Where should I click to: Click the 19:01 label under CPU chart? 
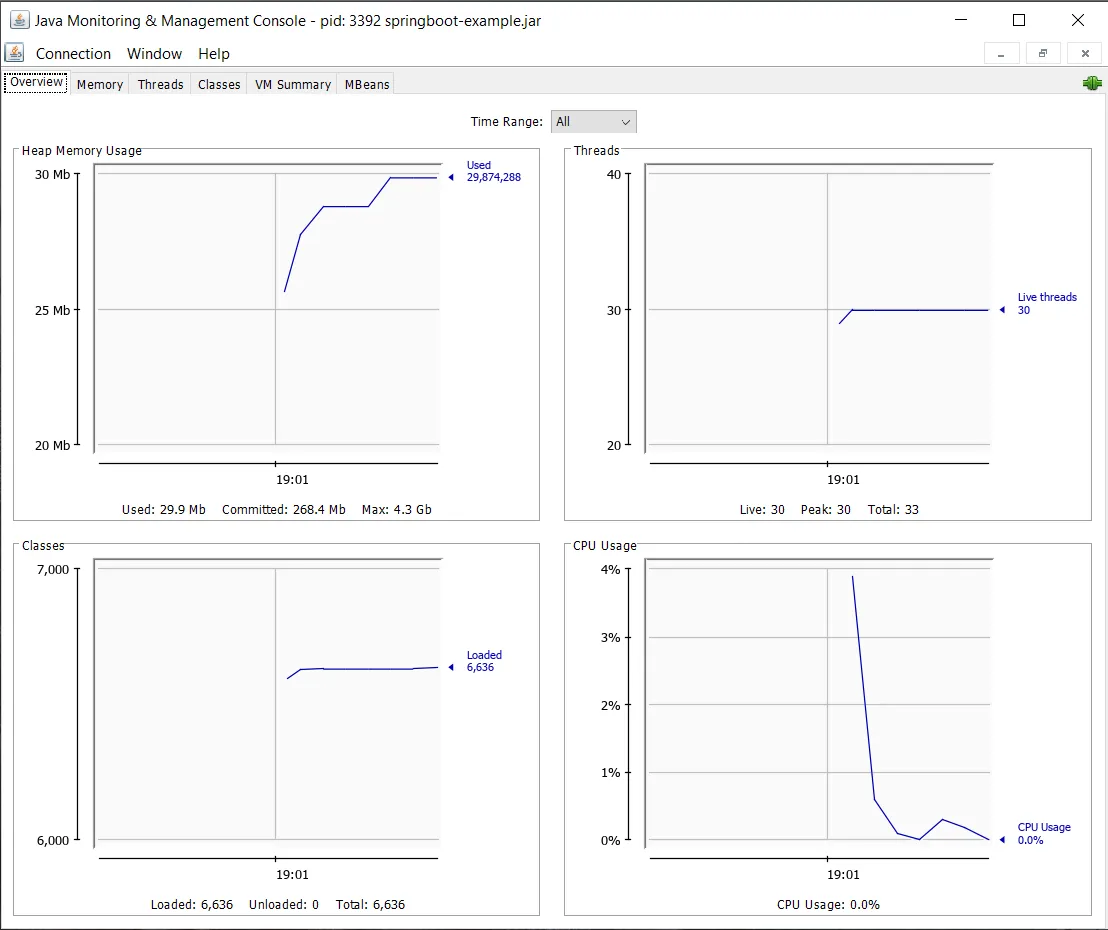[843, 875]
